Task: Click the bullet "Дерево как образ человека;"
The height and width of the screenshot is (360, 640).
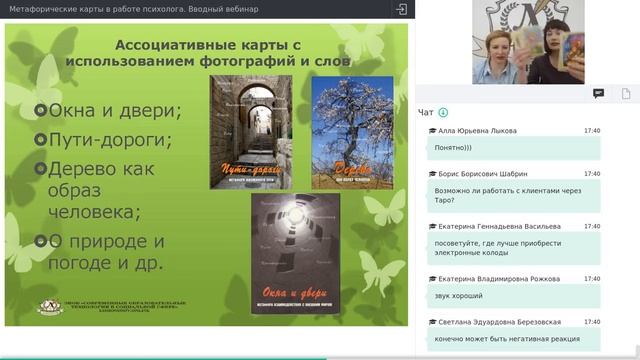Action: point(94,190)
